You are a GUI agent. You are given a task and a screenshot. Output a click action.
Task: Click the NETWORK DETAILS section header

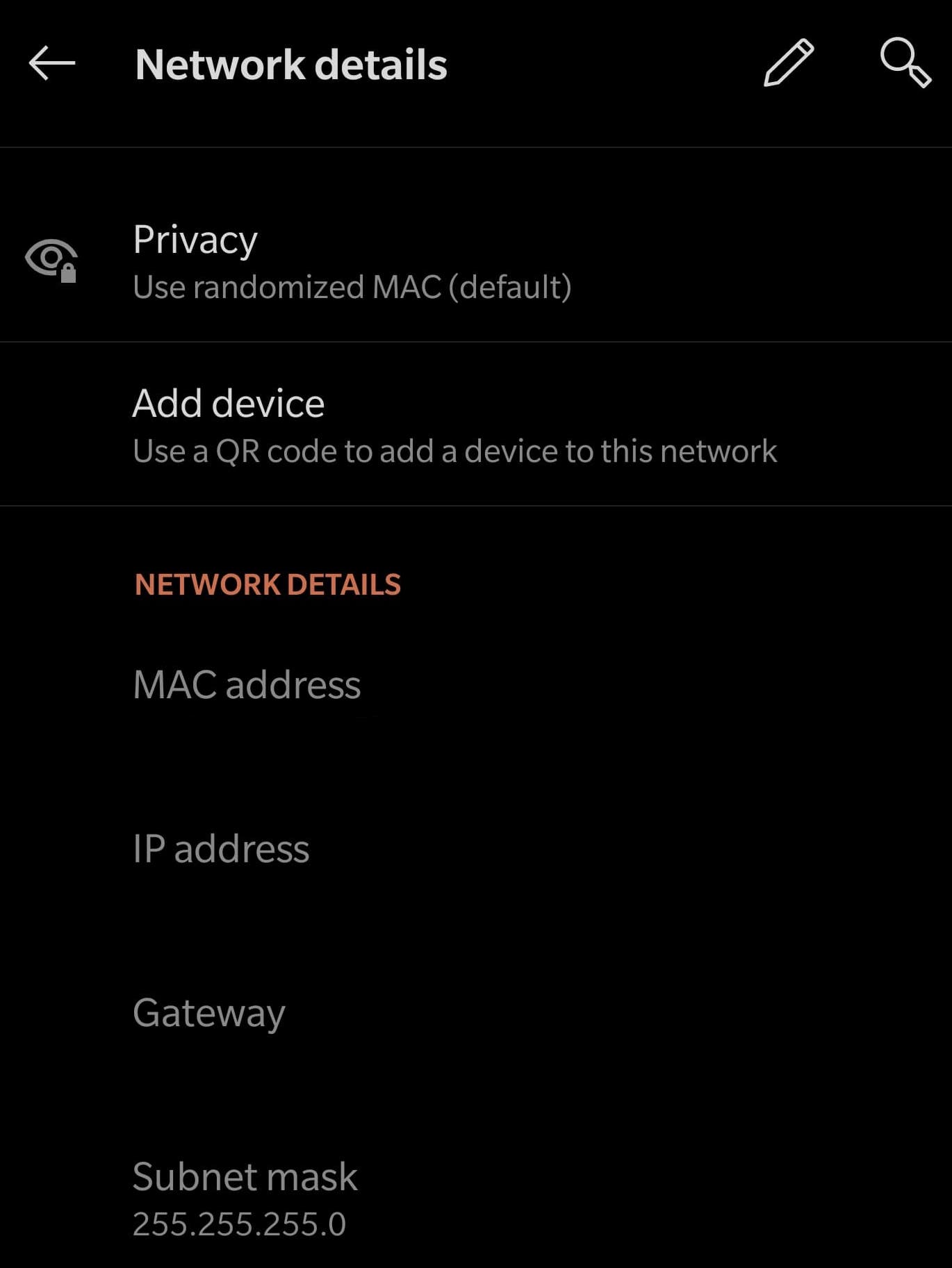tap(268, 585)
